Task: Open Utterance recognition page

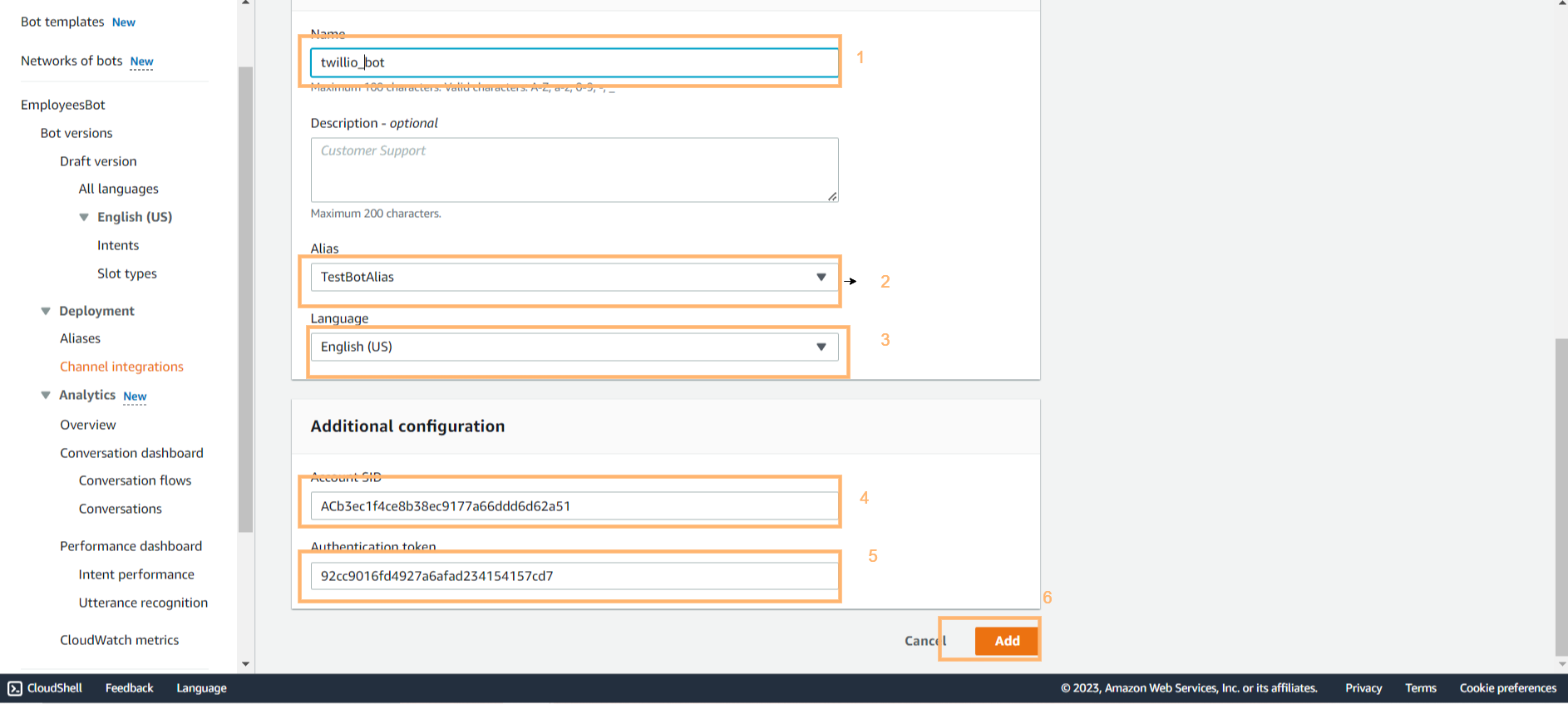Action: (144, 603)
